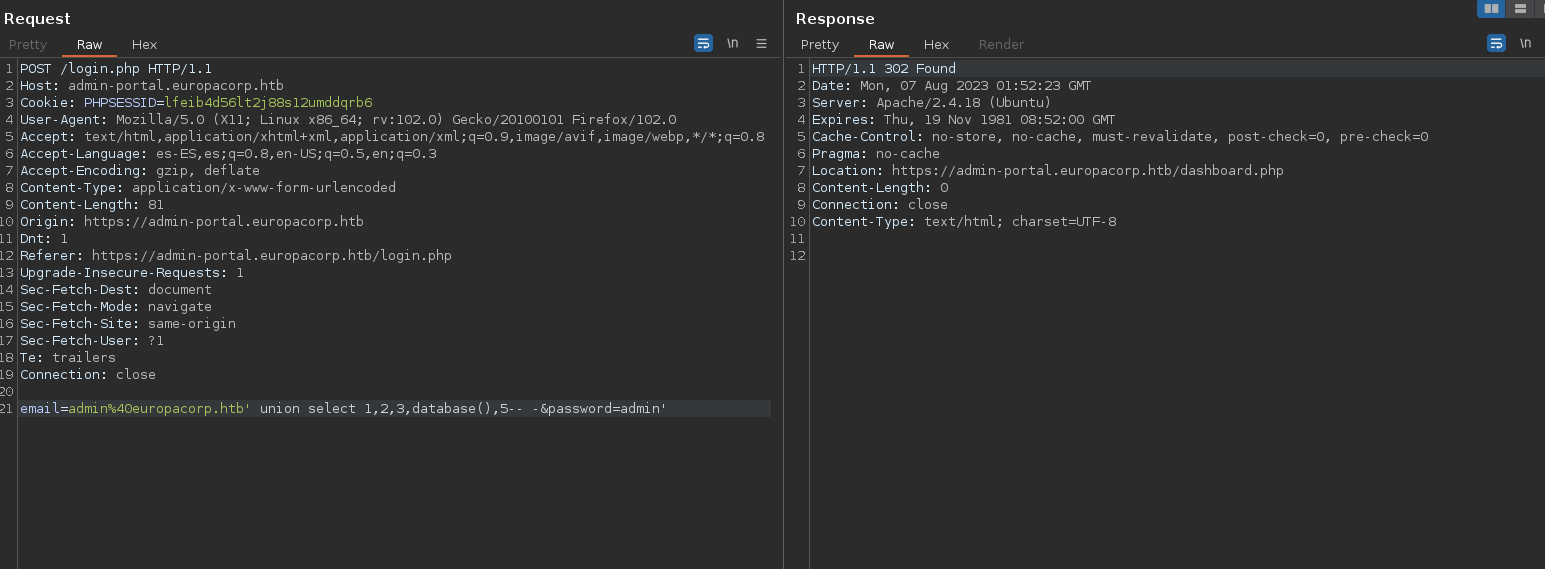Image resolution: width=1545 pixels, height=569 pixels.
Task: Switch Response view to Raw tab
Action: pos(881,44)
